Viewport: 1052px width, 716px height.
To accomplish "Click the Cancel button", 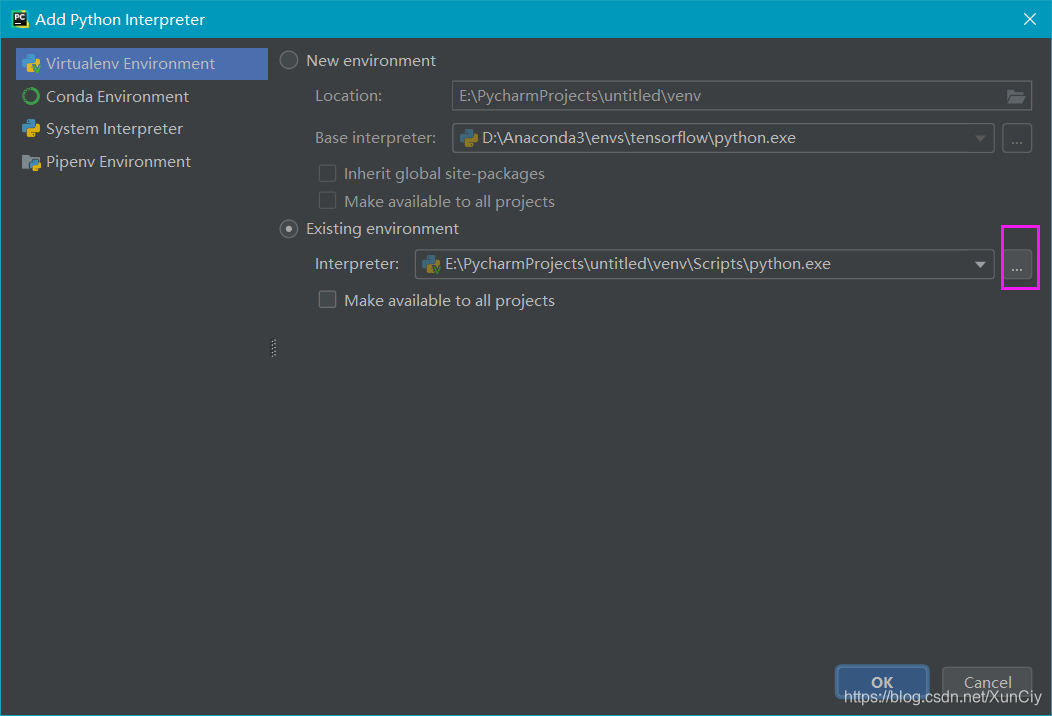I will point(987,682).
